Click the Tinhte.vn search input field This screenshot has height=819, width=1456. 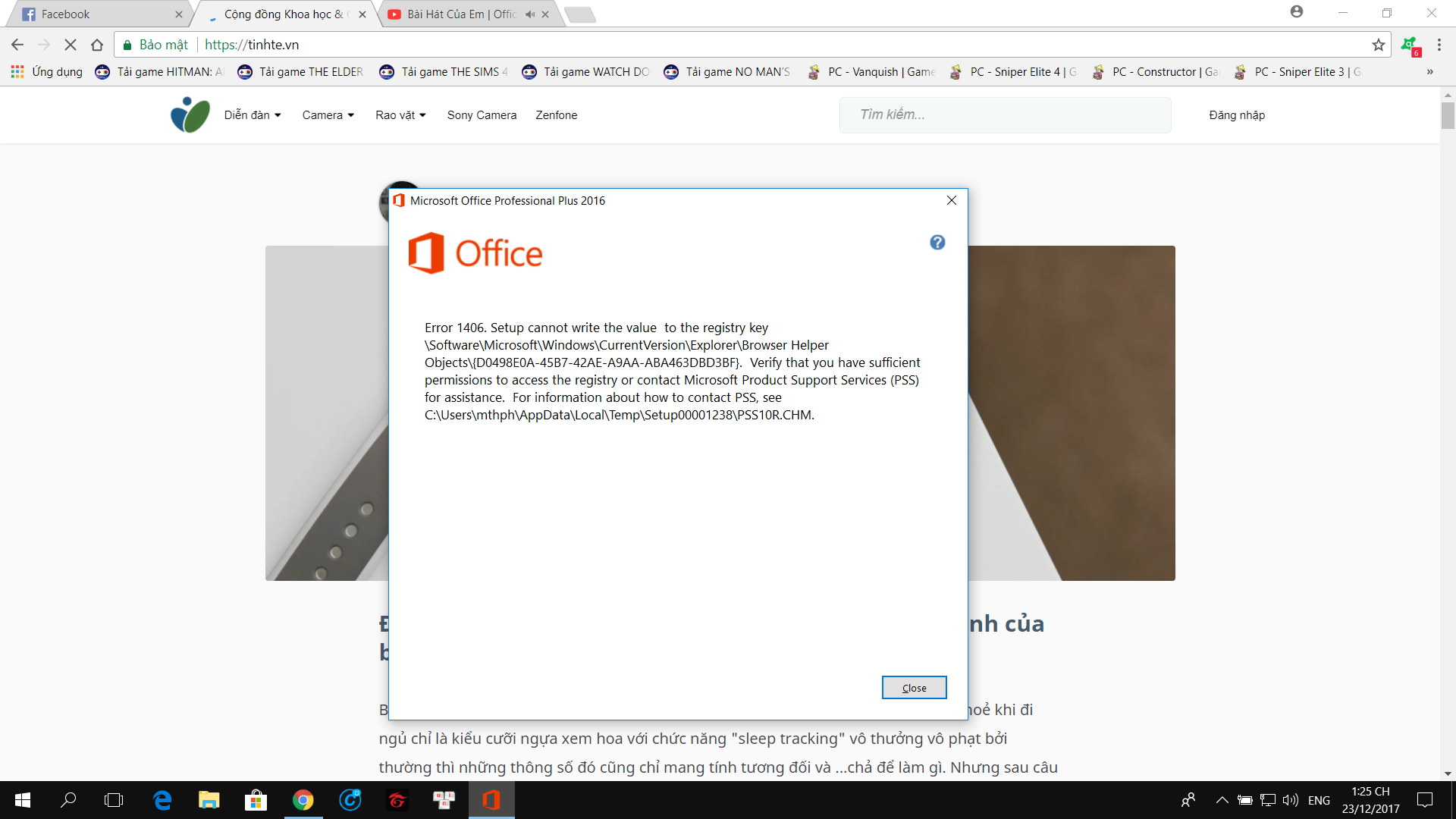pyautogui.click(x=1005, y=114)
